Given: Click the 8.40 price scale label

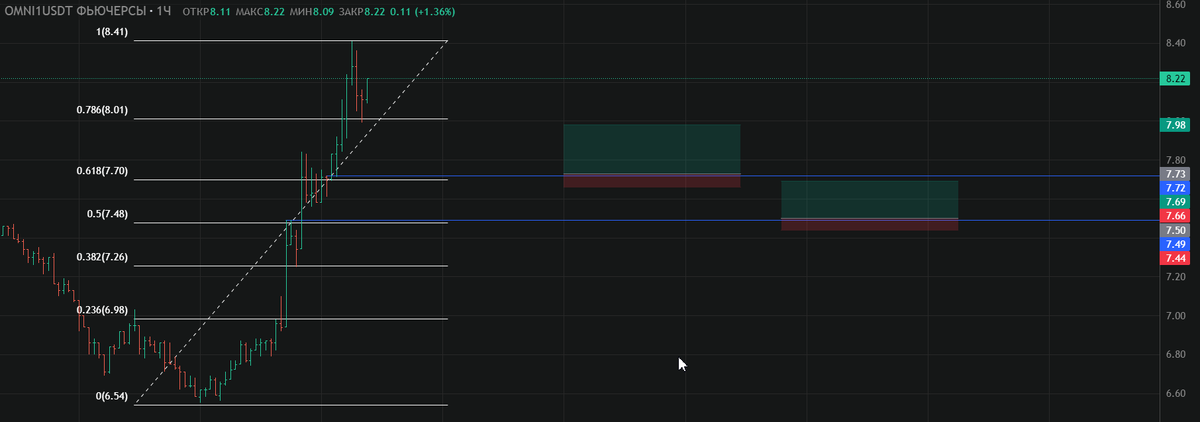Looking at the screenshot, I should click(x=1174, y=43).
